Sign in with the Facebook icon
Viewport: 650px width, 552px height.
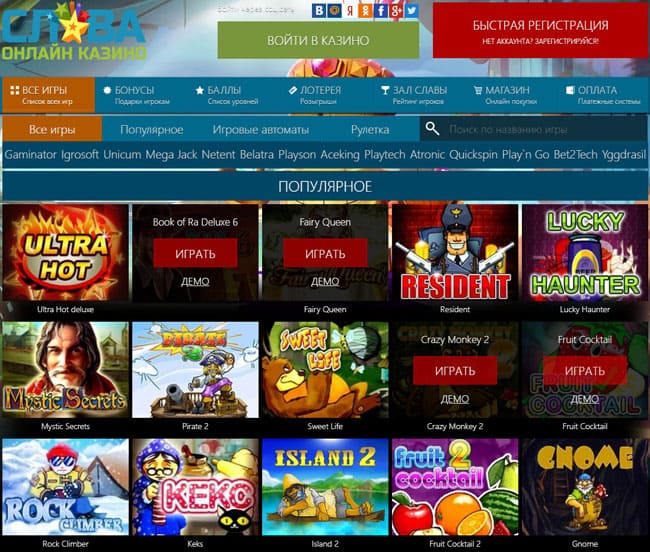(380, 10)
